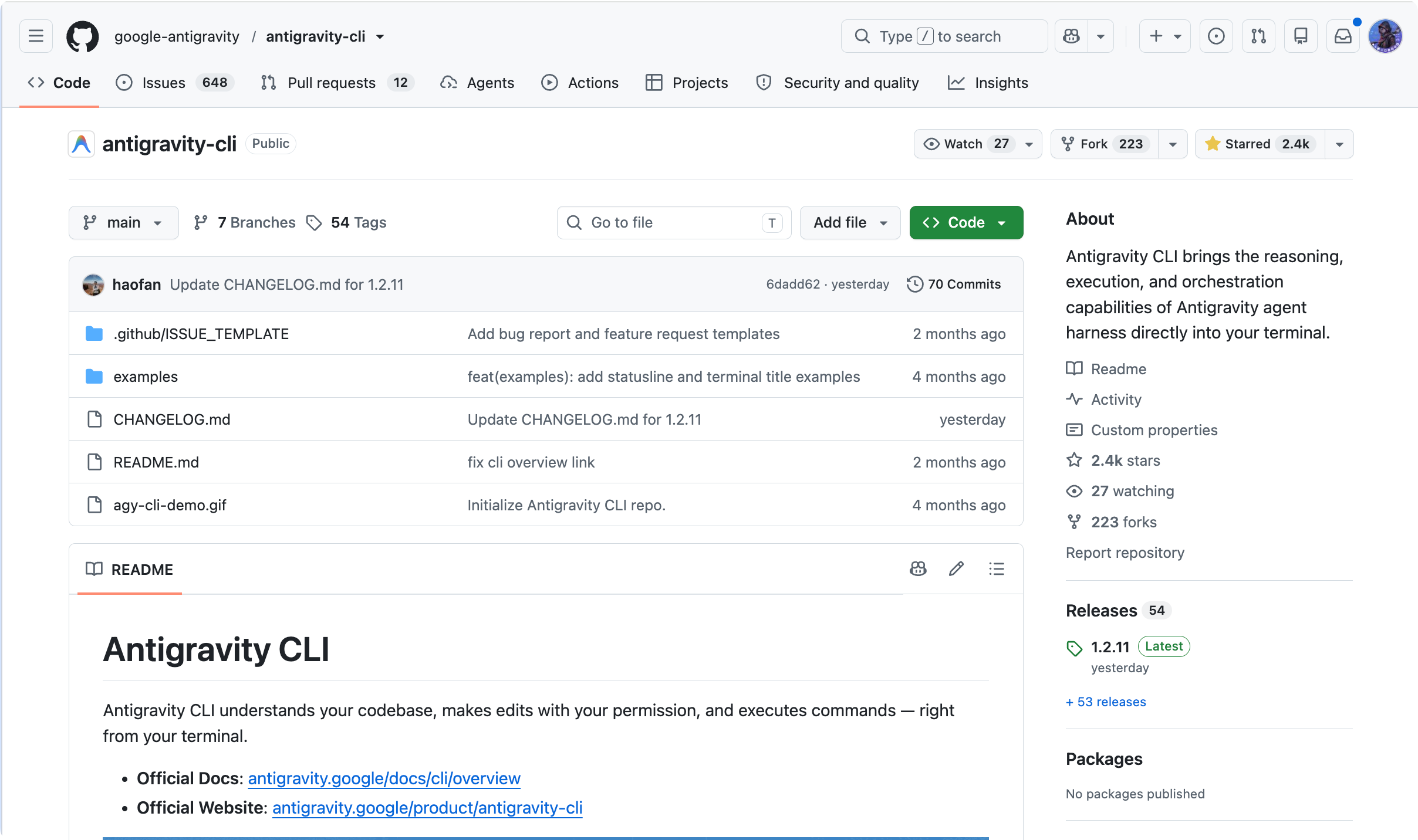Toggle the Starred button
1418x840 pixels.
pyautogui.click(x=1260, y=144)
